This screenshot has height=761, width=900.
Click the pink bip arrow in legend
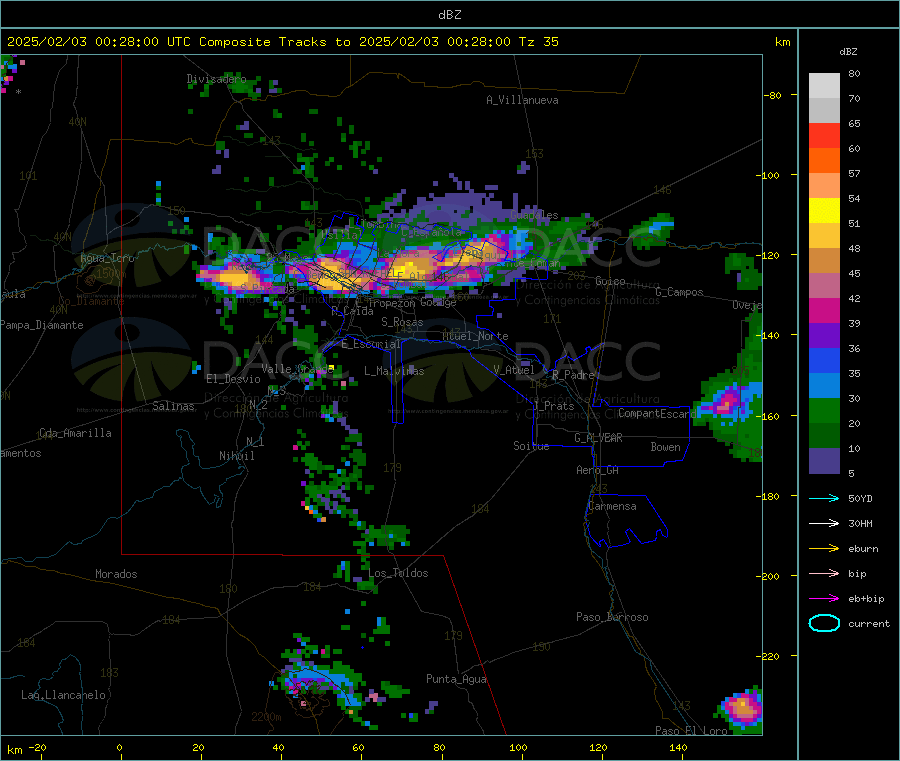coord(824,573)
